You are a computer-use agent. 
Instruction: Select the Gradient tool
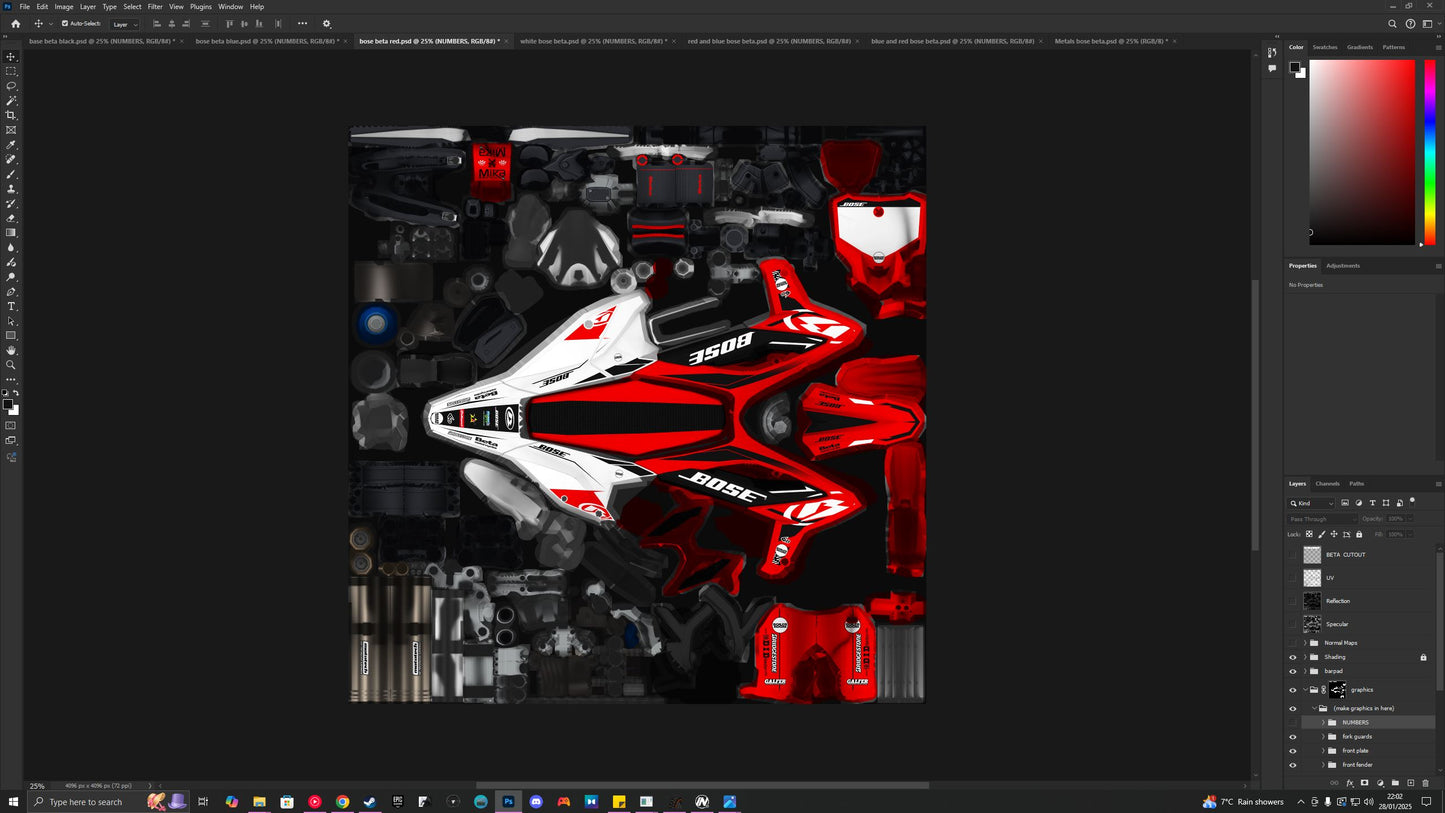(x=11, y=233)
